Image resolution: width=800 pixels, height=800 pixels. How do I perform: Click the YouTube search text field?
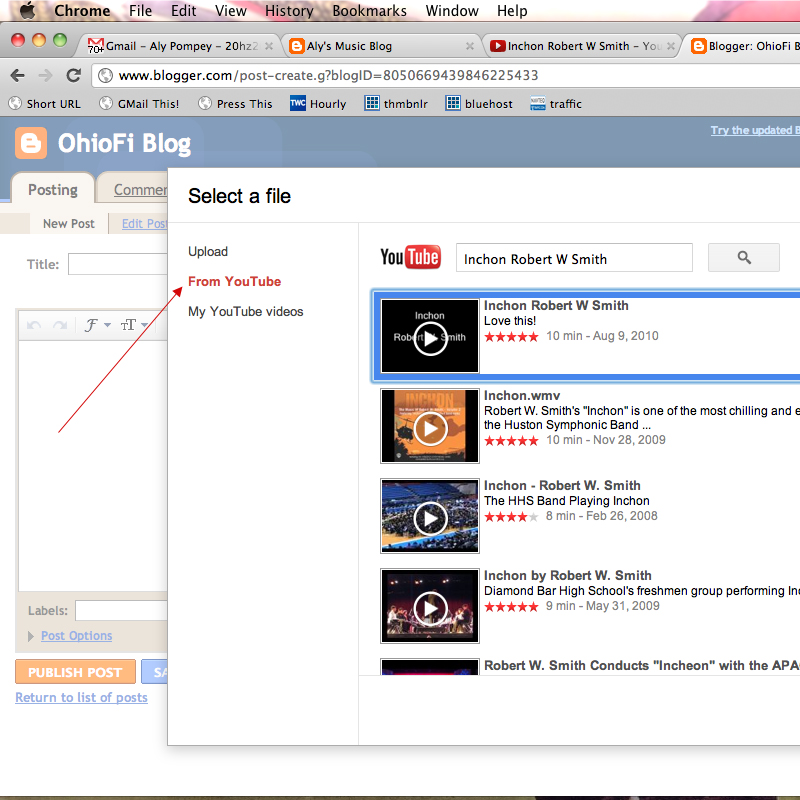[574, 258]
